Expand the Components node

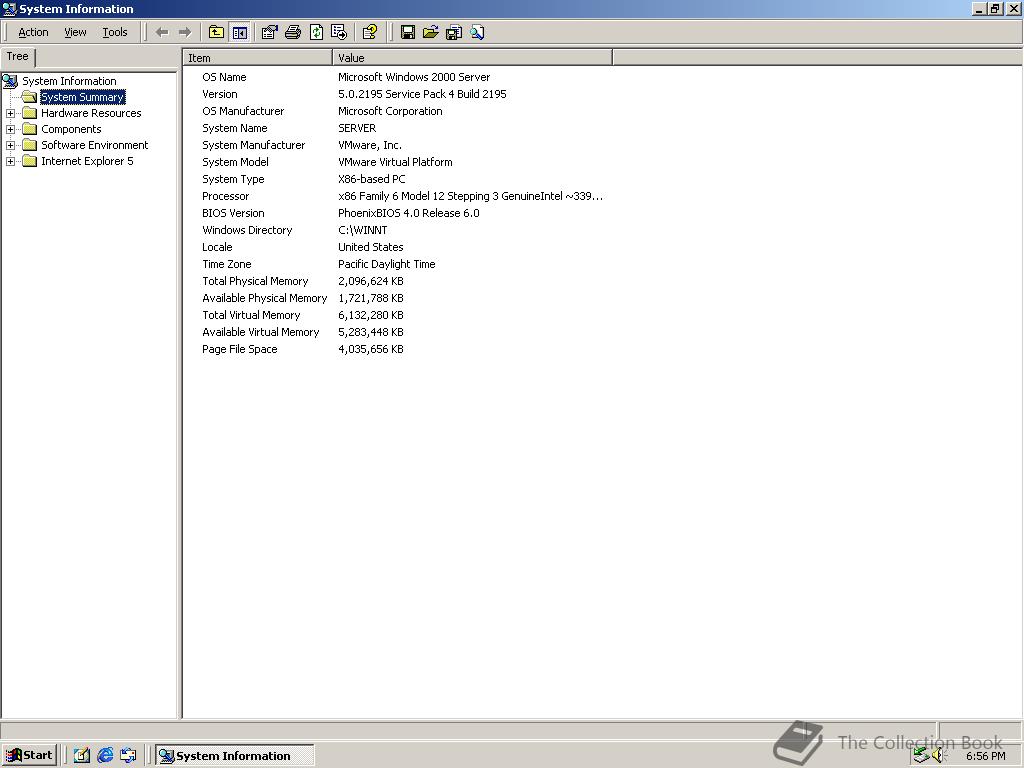(x=10, y=129)
